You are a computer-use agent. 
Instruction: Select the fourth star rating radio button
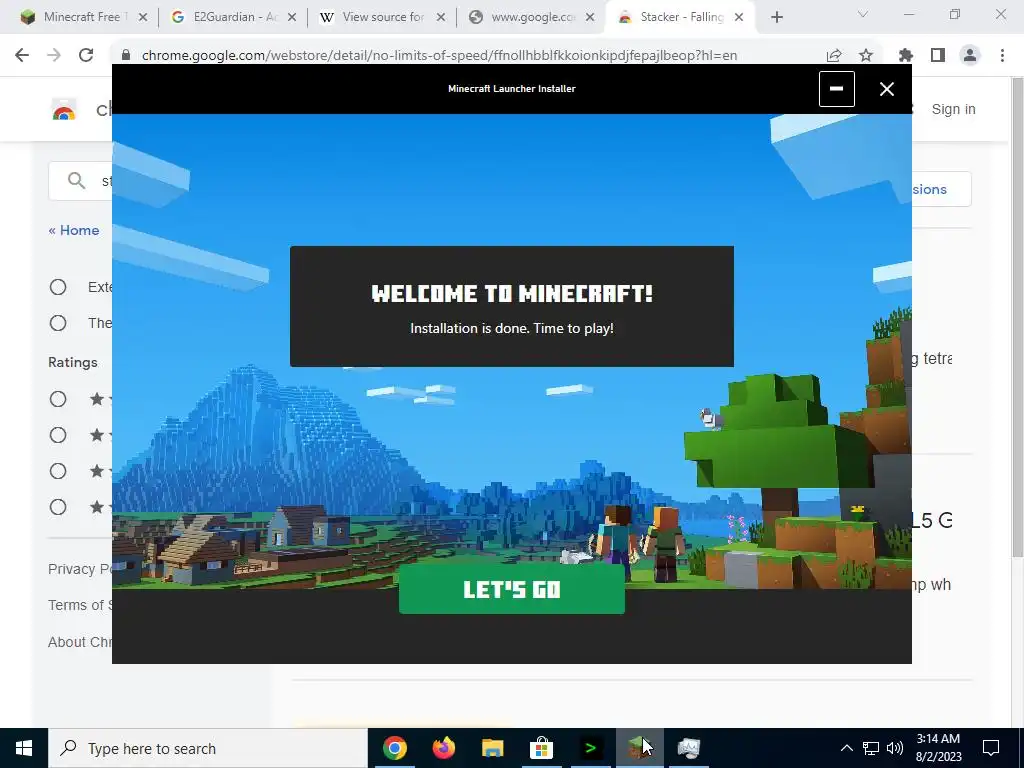coord(58,507)
